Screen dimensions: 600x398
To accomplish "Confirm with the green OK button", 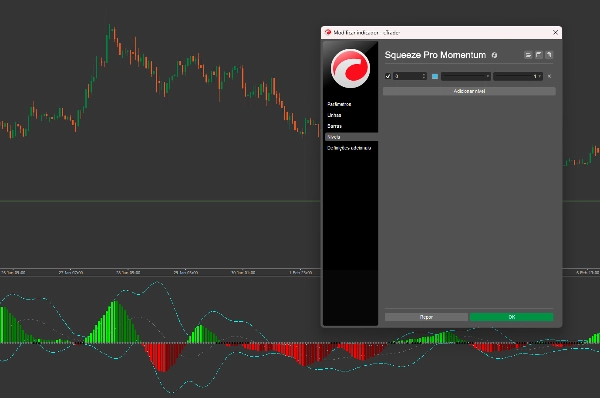I will [x=512, y=317].
